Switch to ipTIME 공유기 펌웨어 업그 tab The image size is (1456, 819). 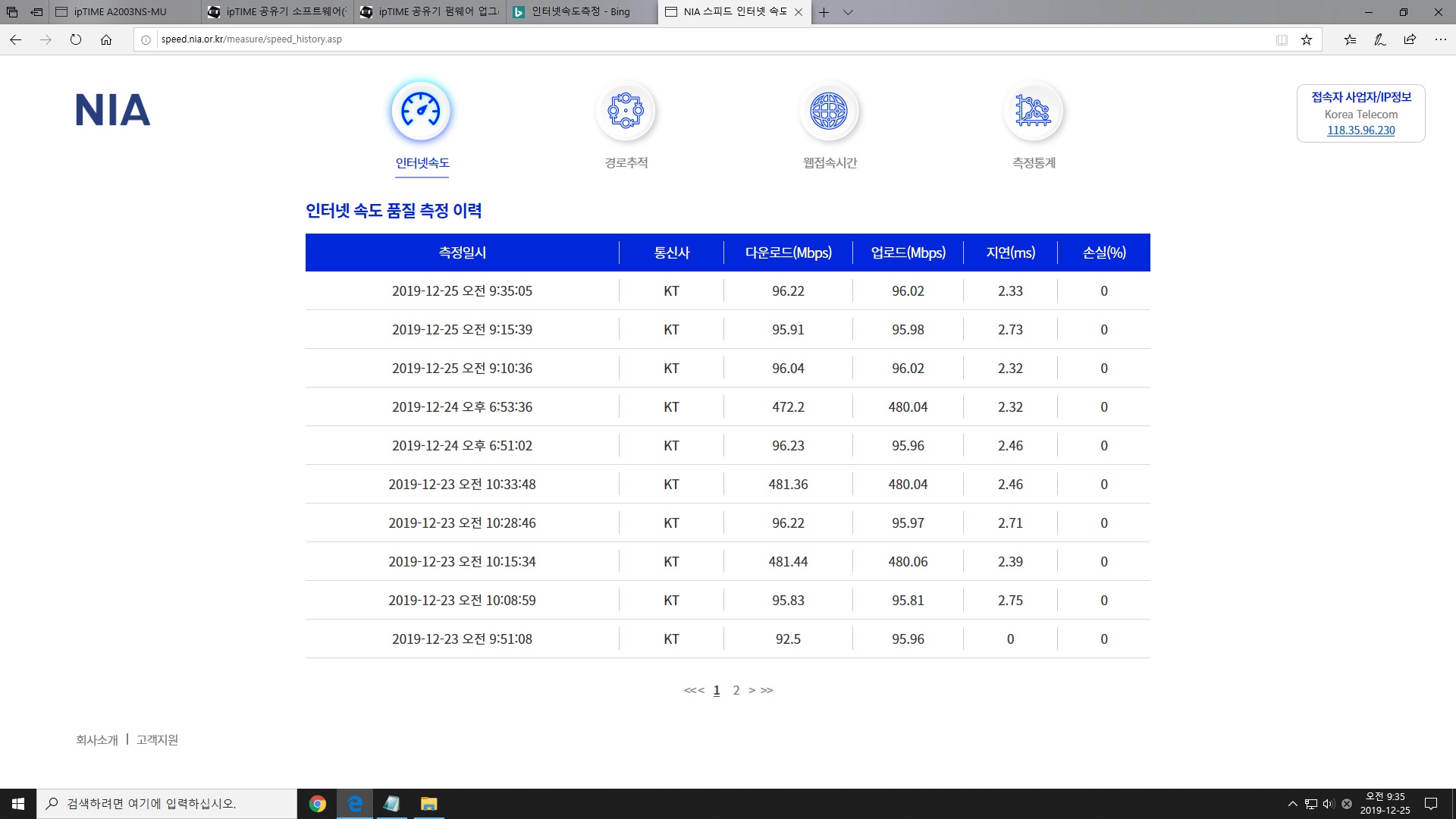tap(431, 12)
